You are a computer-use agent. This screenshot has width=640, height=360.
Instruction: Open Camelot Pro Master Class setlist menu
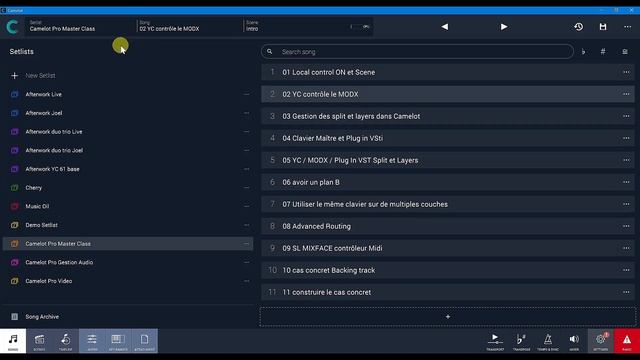pyautogui.click(x=247, y=244)
